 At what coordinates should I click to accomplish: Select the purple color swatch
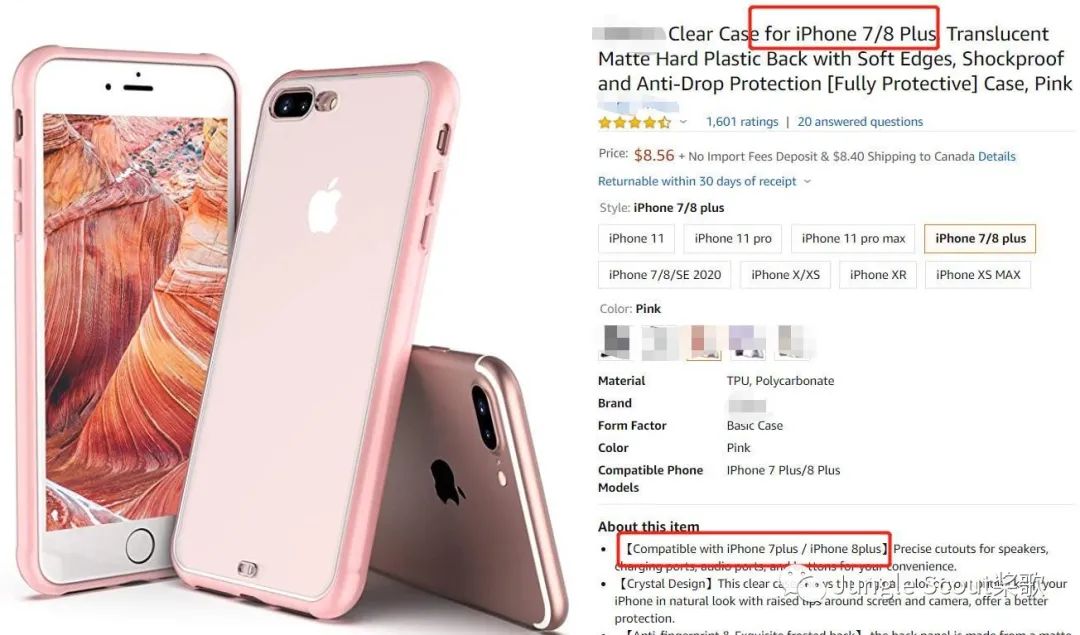click(747, 342)
